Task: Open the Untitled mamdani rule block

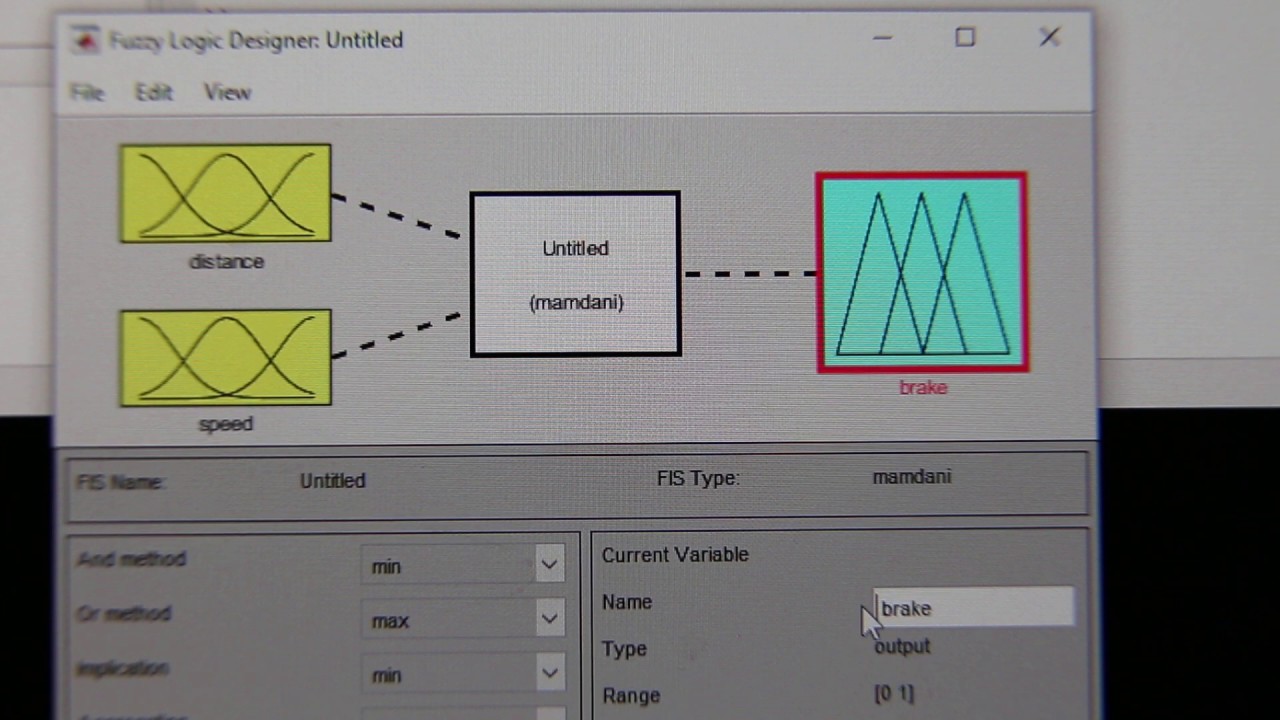Action: (x=575, y=274)
